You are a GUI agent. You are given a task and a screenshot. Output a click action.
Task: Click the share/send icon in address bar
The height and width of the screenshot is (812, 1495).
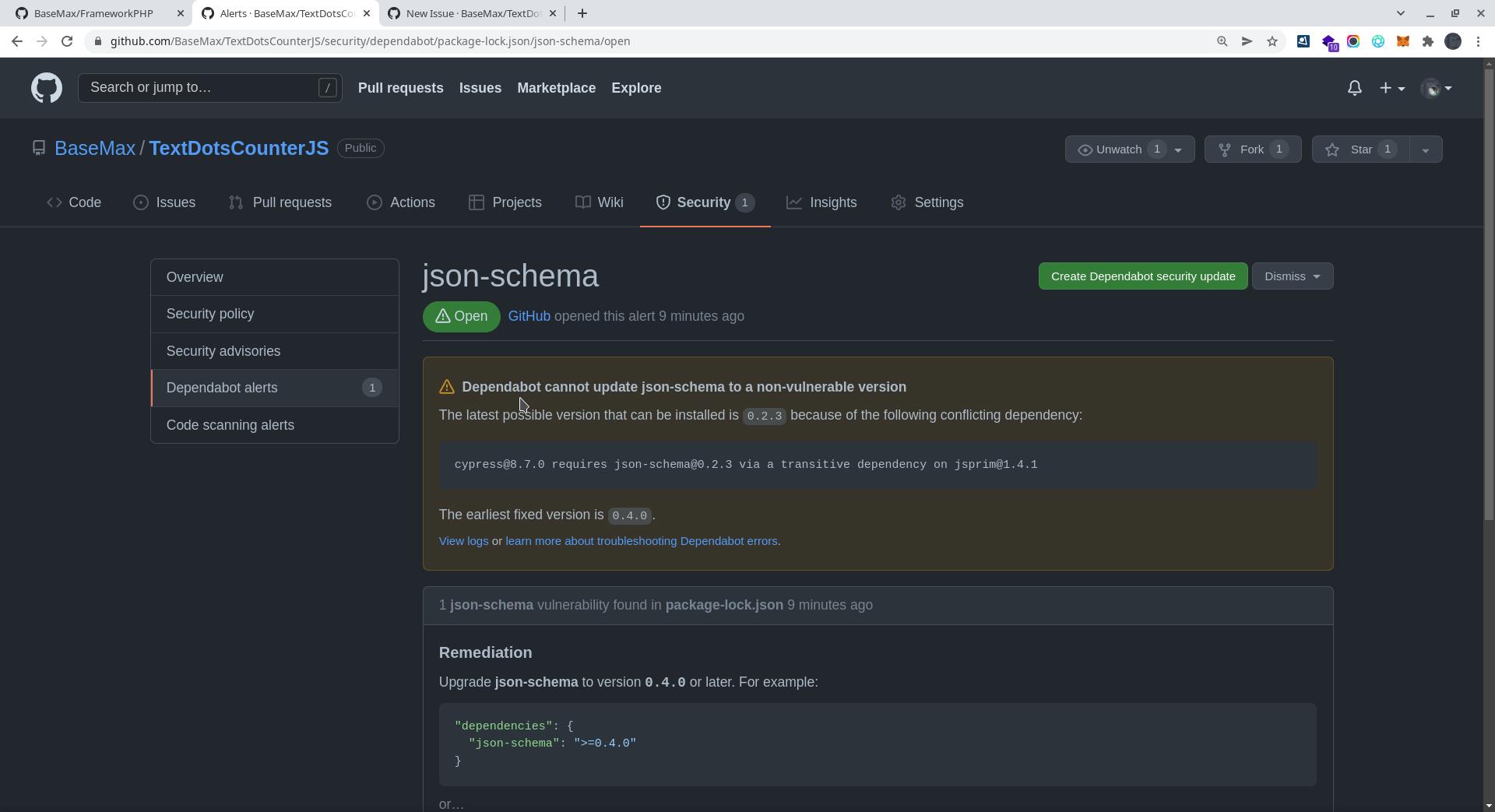tap(1247, 41)
